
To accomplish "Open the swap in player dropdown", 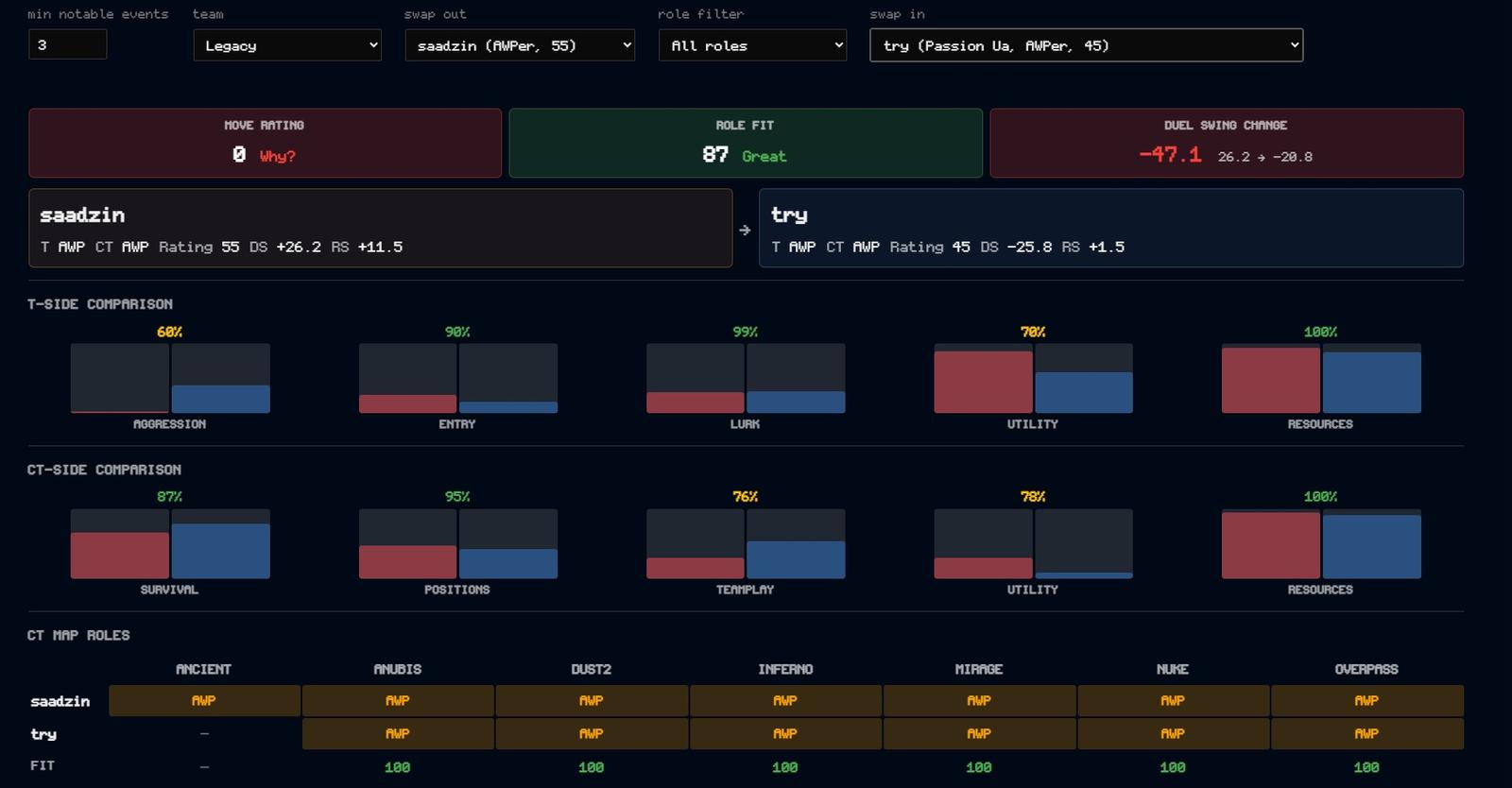I will pyautogui.click(x=1086, y=45).
